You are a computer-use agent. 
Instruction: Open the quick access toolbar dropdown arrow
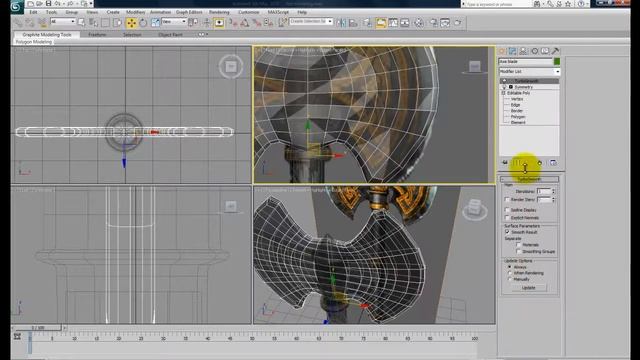[91, 4]
